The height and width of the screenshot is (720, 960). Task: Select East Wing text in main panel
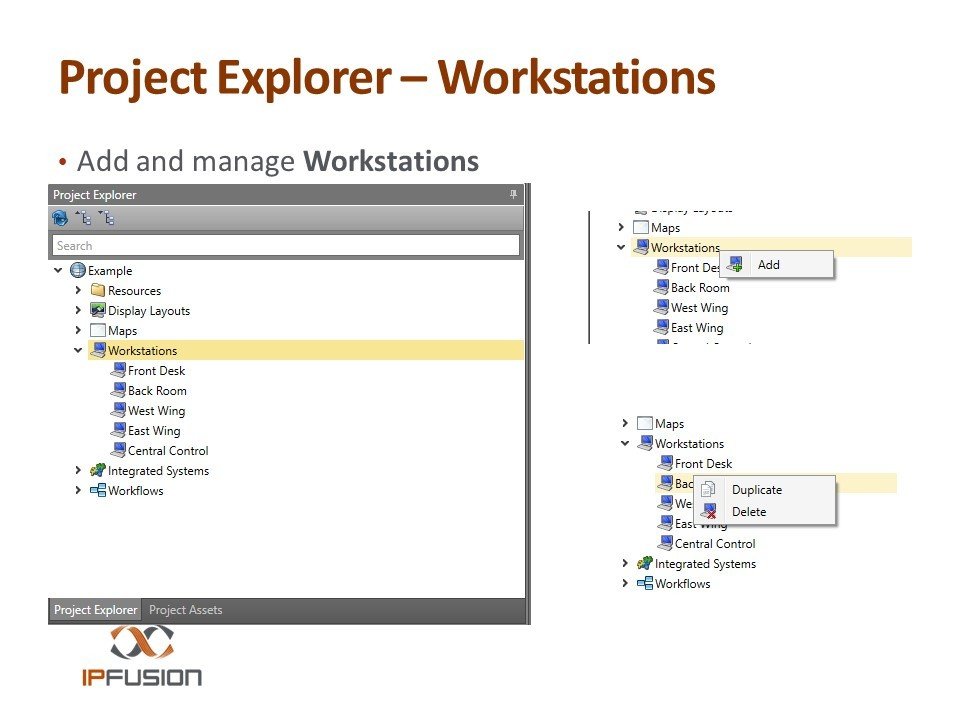click(x=154, y=431)
